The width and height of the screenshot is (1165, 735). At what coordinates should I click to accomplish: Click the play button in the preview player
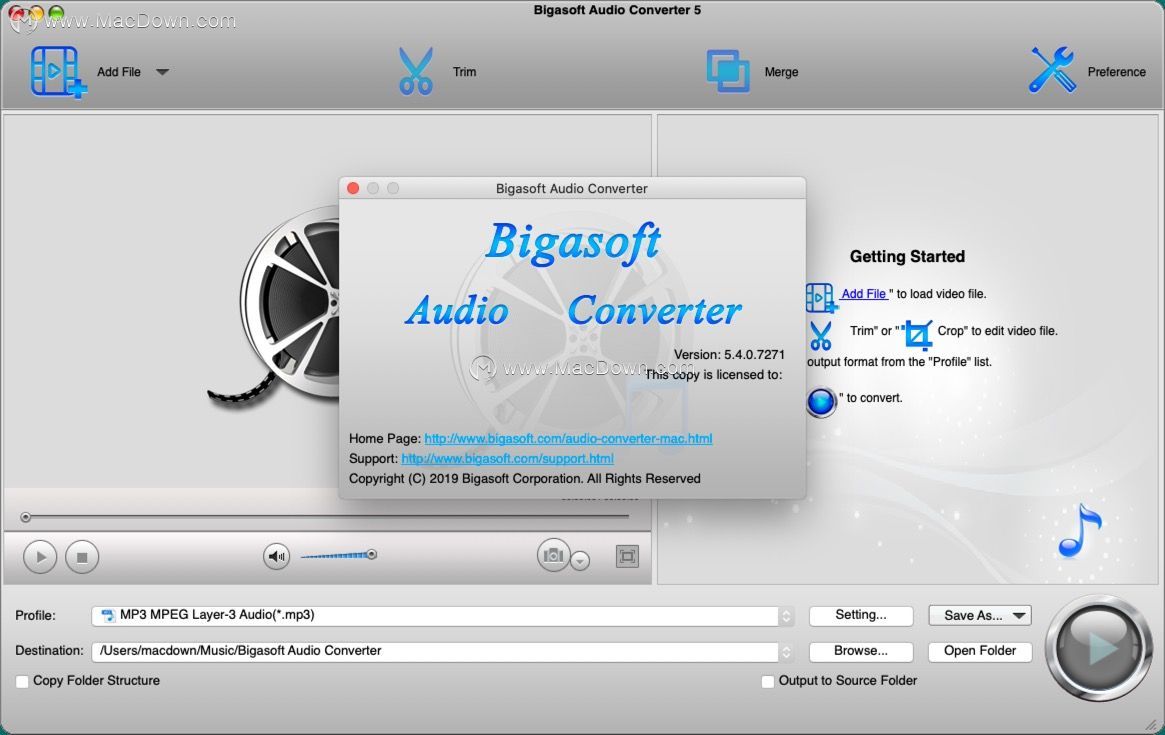(40, 557)
